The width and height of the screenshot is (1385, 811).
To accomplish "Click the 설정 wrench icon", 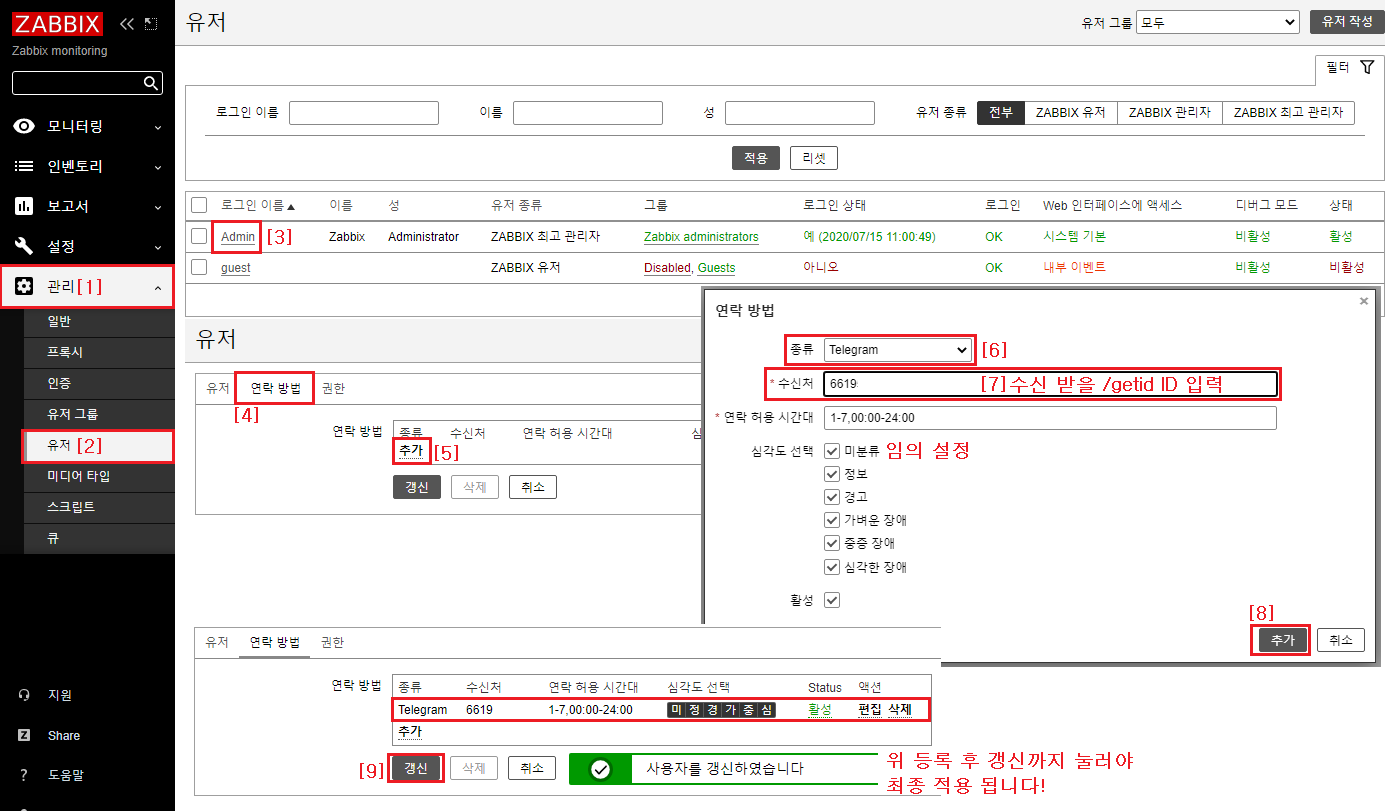I will [x=24, y=246].
